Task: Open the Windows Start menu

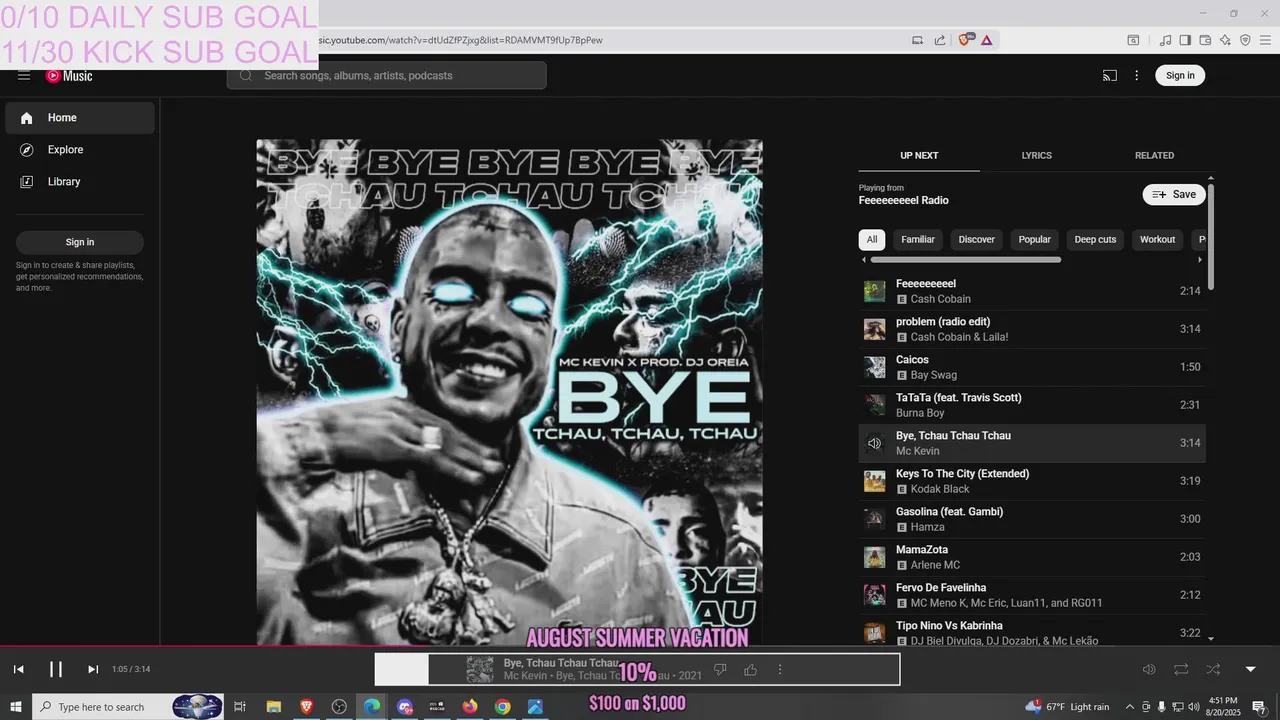Action: [x=16, y=707]
